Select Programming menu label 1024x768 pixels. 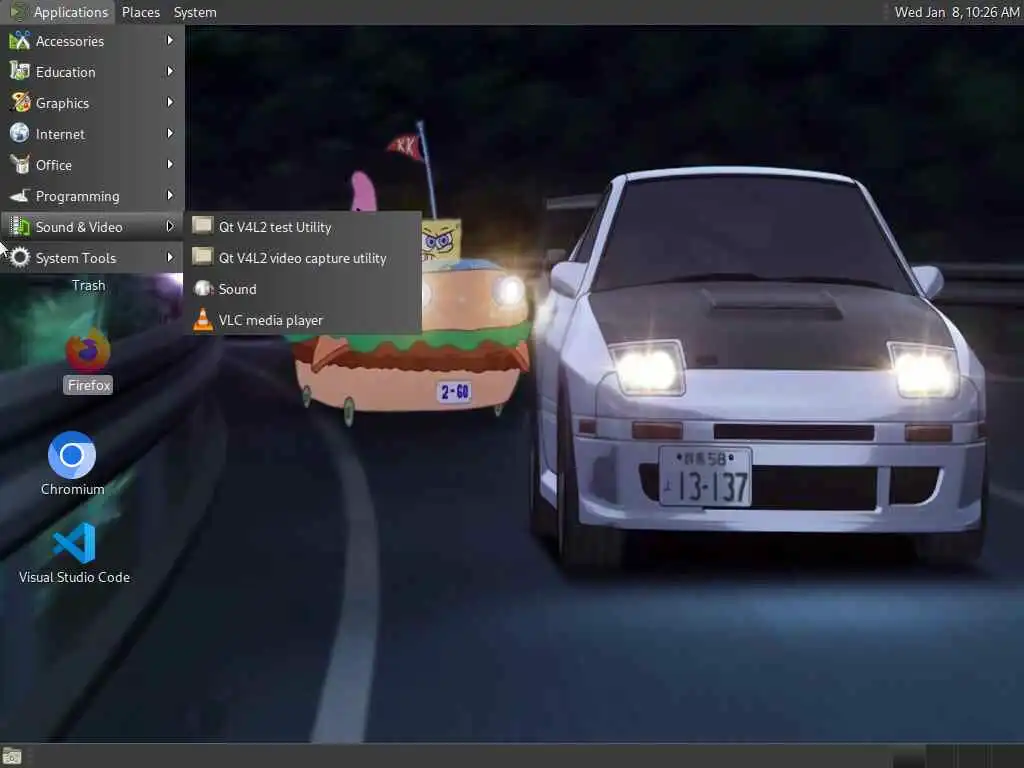pyautogui.click(x=78, y=197)
